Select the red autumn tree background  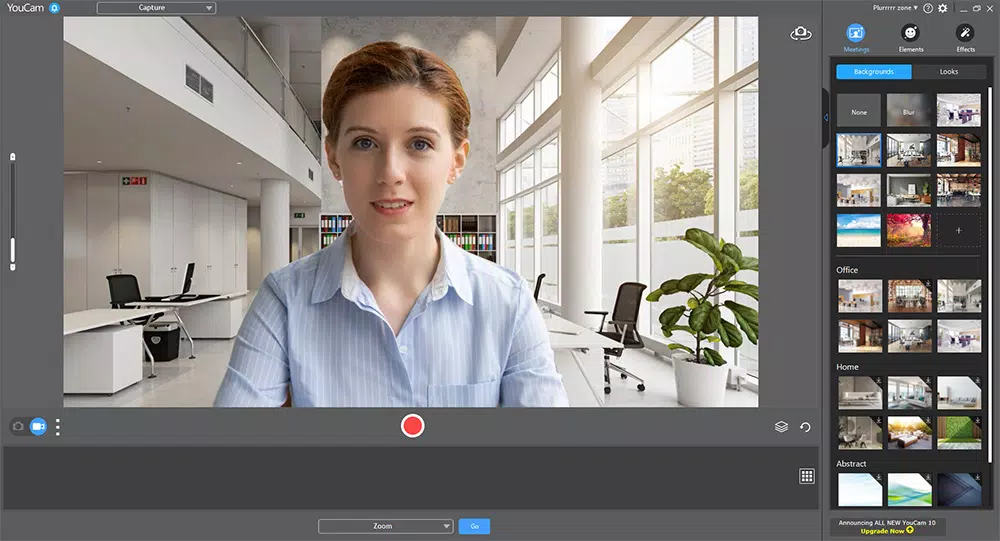tap(909, 230)
